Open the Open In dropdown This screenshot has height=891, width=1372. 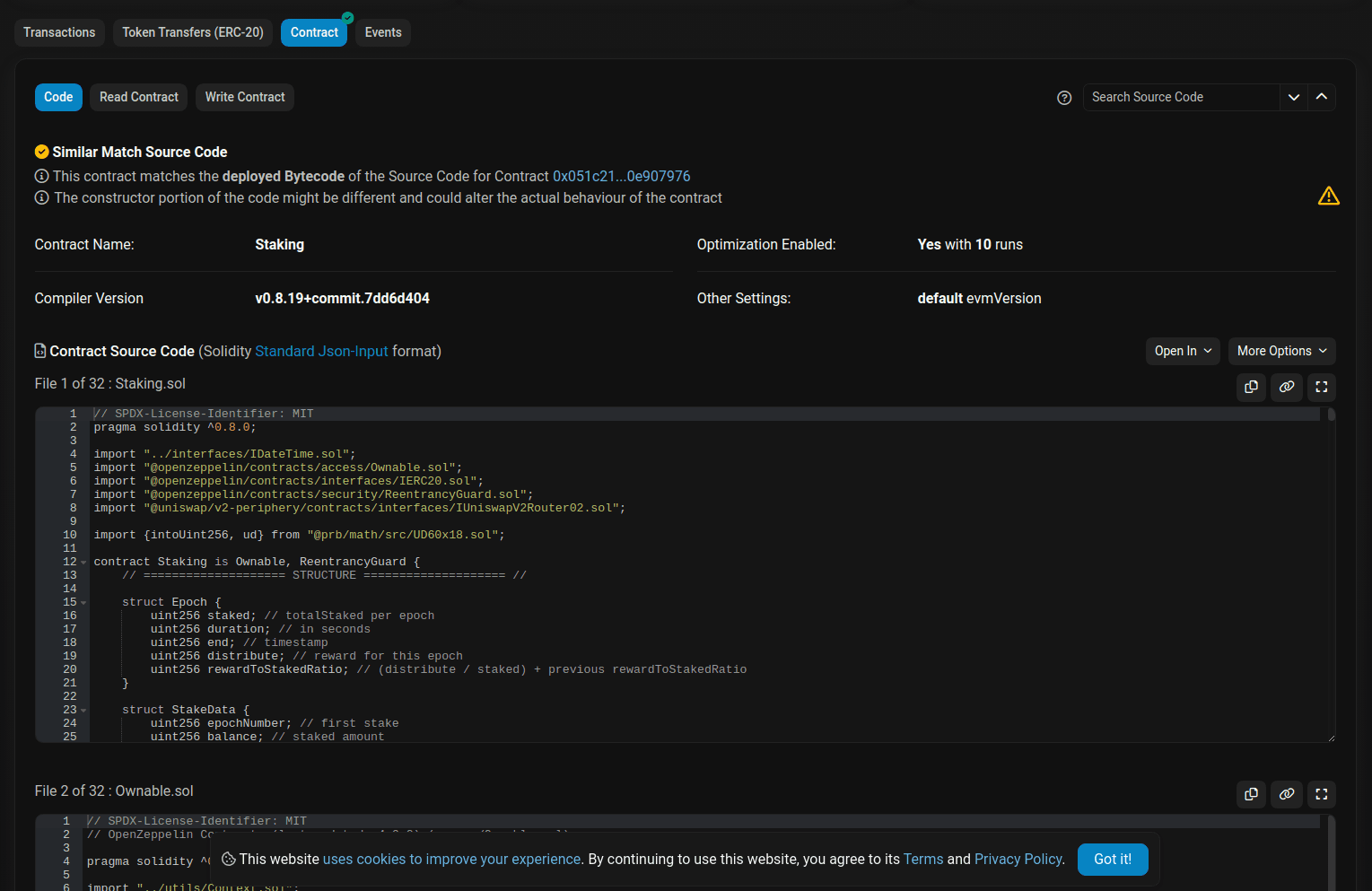tap(1182, 351)
